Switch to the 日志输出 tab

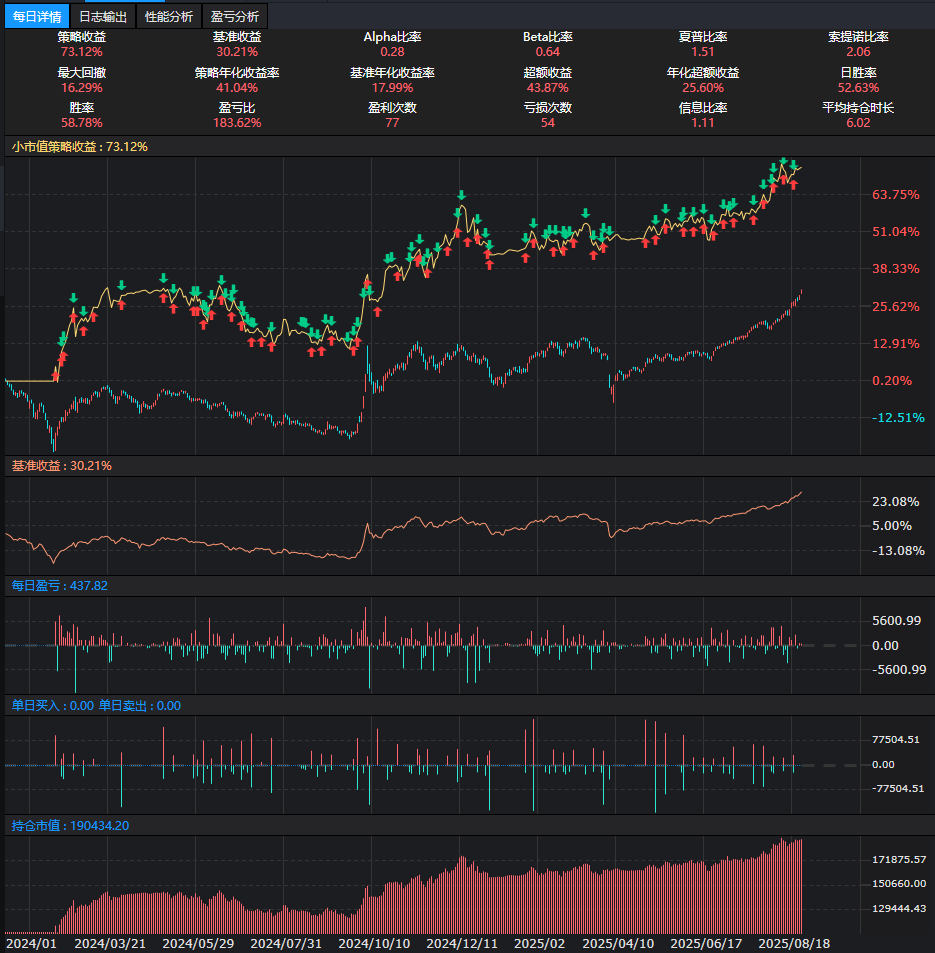[x=103, y=16]
